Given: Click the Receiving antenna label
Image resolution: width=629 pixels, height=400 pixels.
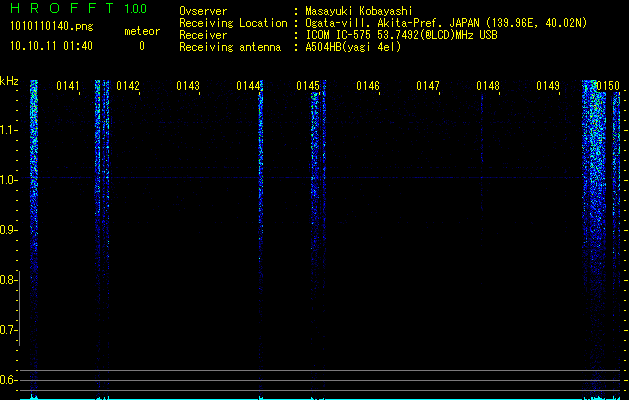Looking at the screenshot, I should click(230, 47).
